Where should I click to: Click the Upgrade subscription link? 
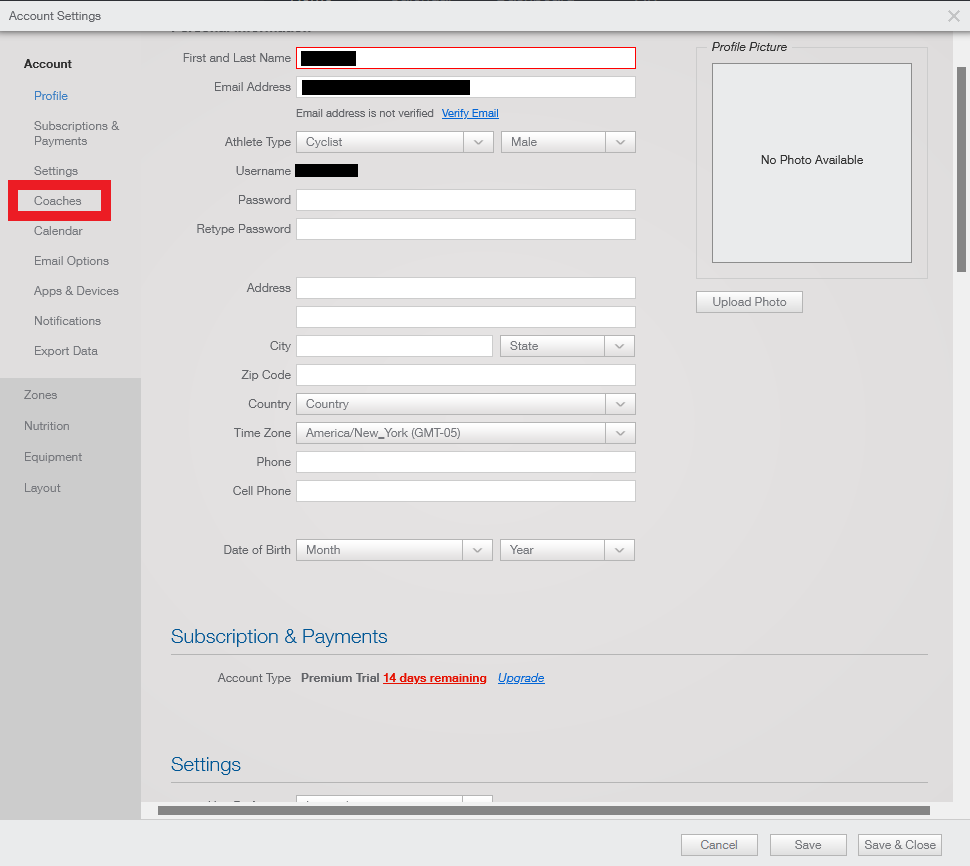[x=521, y=678]
